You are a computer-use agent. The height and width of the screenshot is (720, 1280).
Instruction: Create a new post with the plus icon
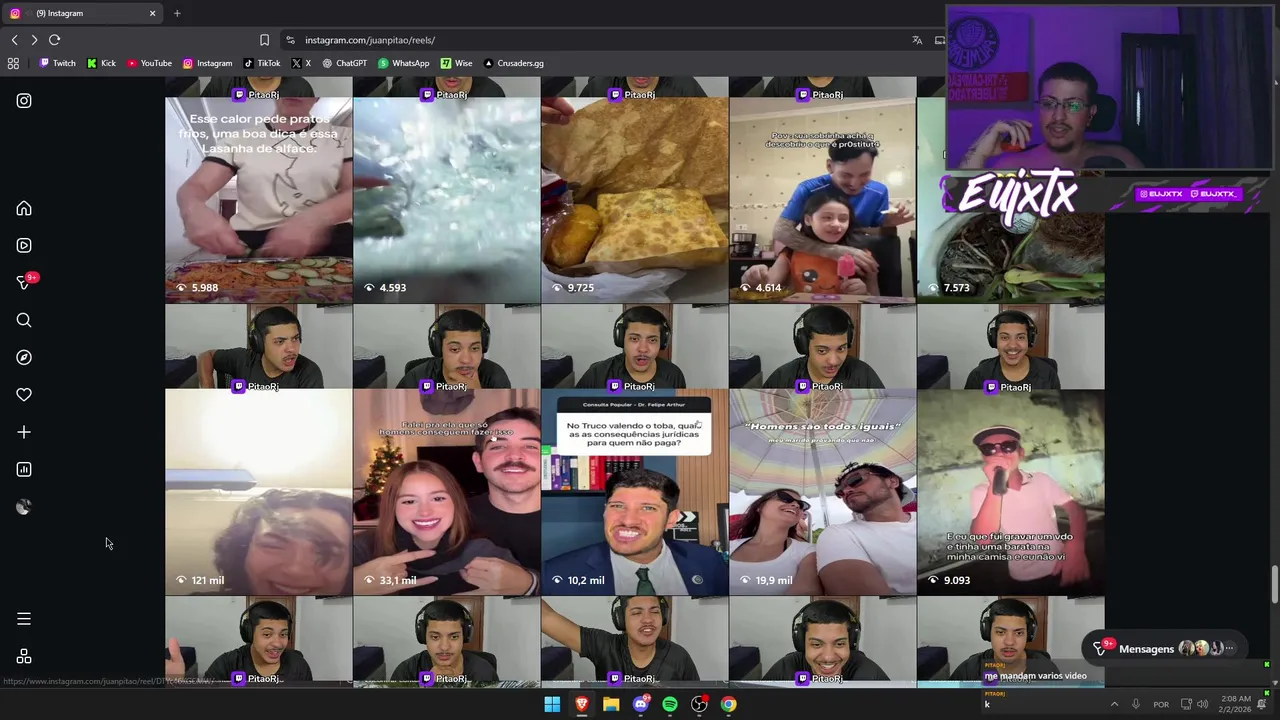(24, 432)
